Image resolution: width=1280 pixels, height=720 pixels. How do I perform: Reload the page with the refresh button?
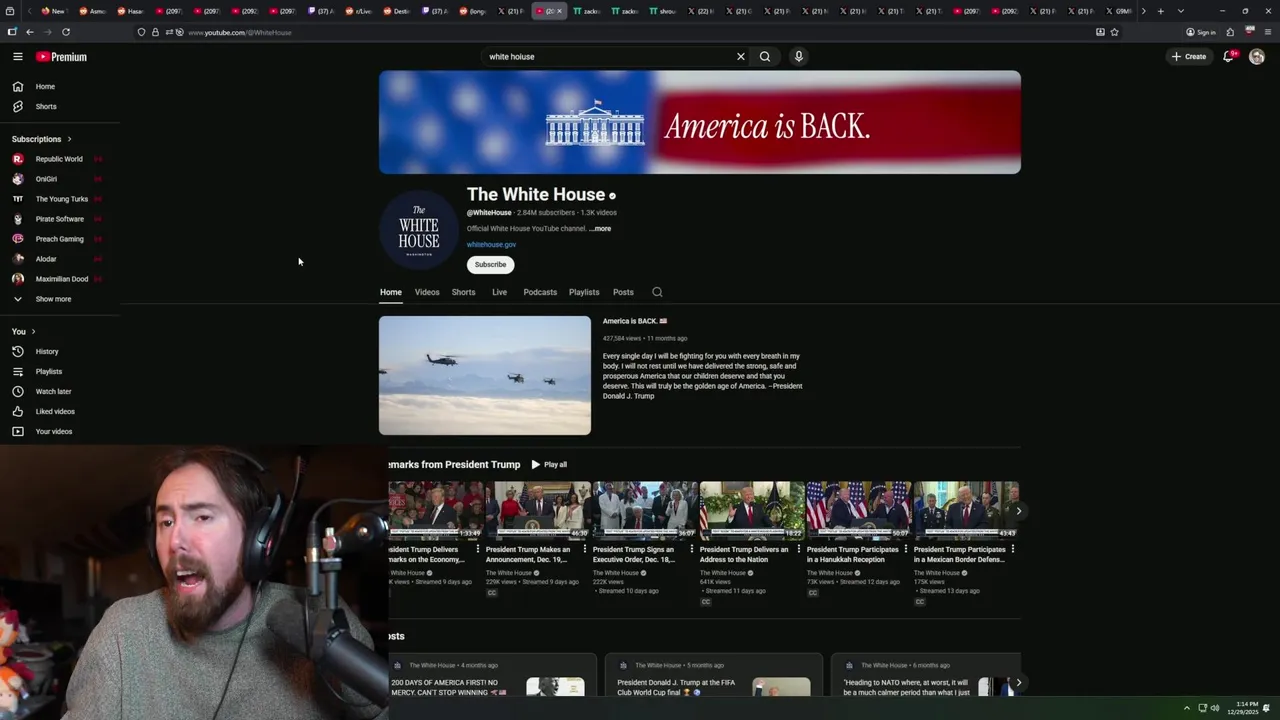(66, 32)
